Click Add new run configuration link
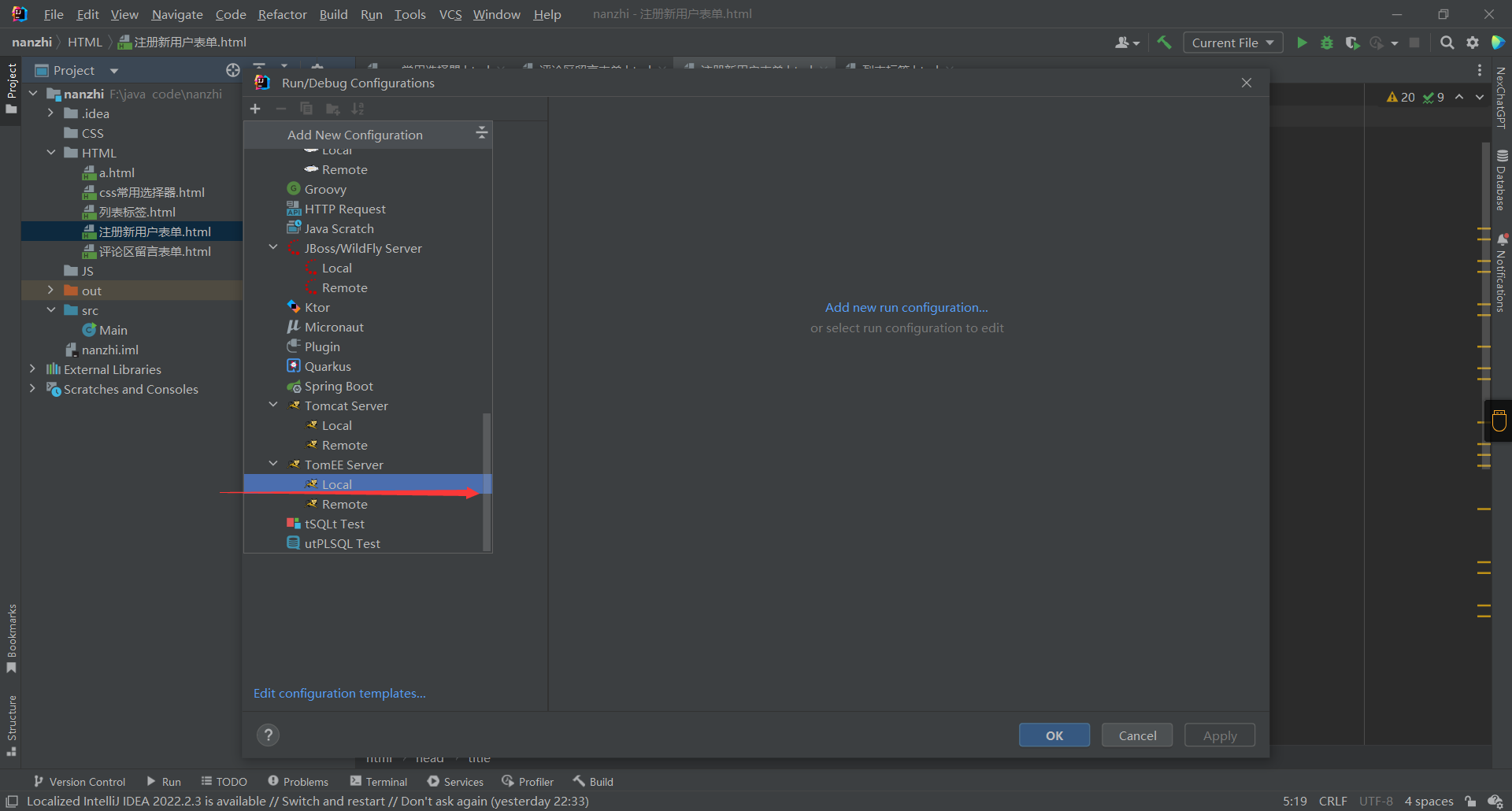The image size is (1512, 811). click(x=906, y=307)
